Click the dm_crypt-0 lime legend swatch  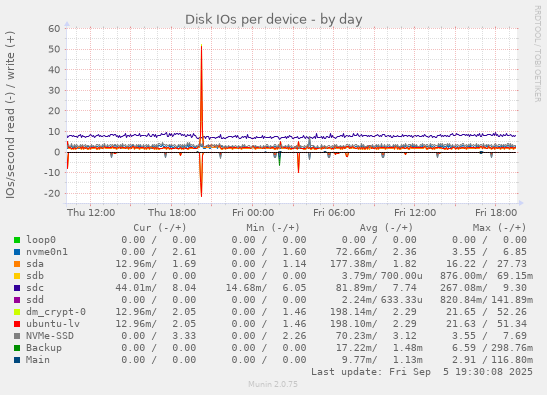17,312
